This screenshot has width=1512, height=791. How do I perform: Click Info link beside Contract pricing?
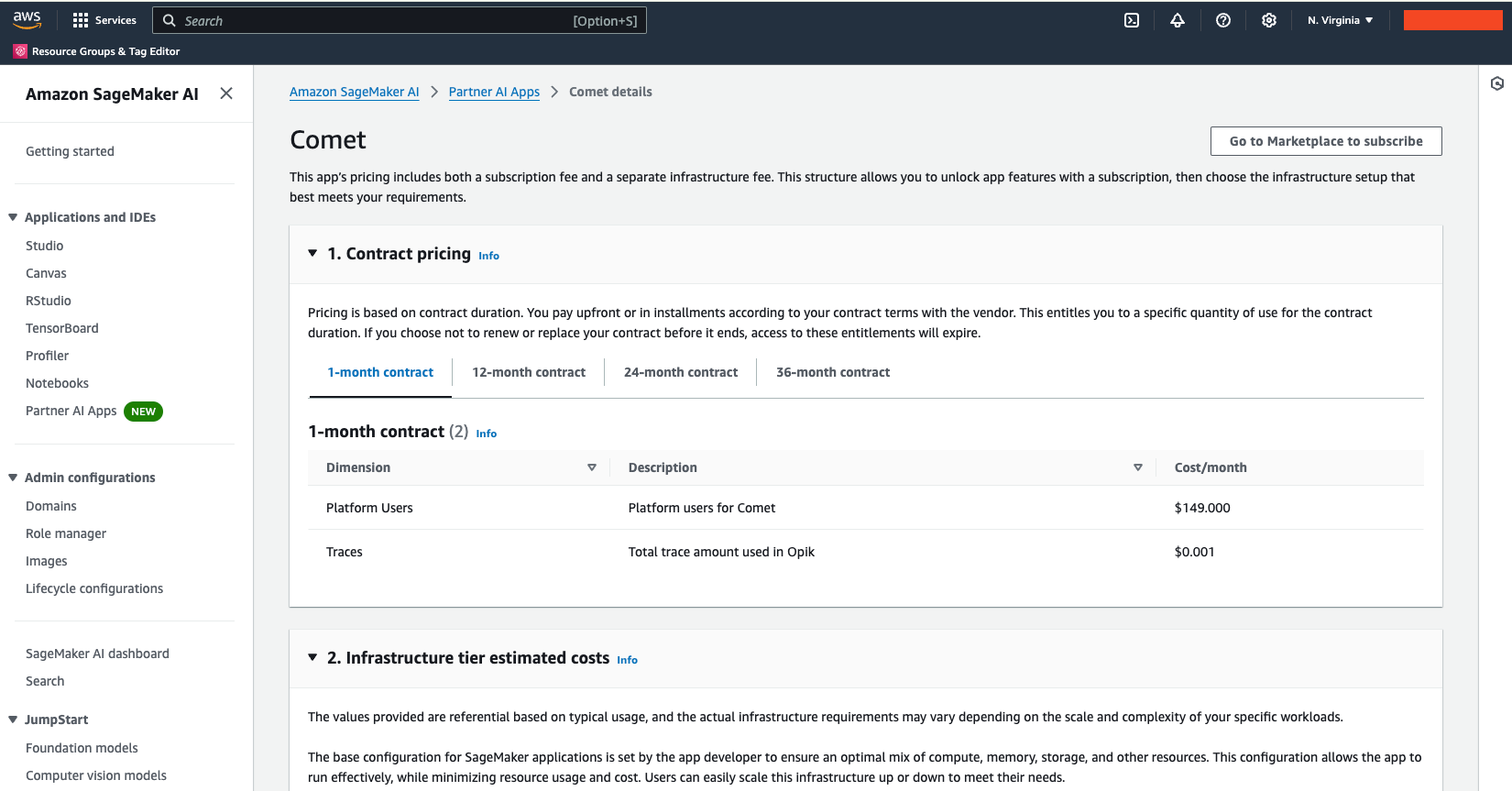pos(488,256)
